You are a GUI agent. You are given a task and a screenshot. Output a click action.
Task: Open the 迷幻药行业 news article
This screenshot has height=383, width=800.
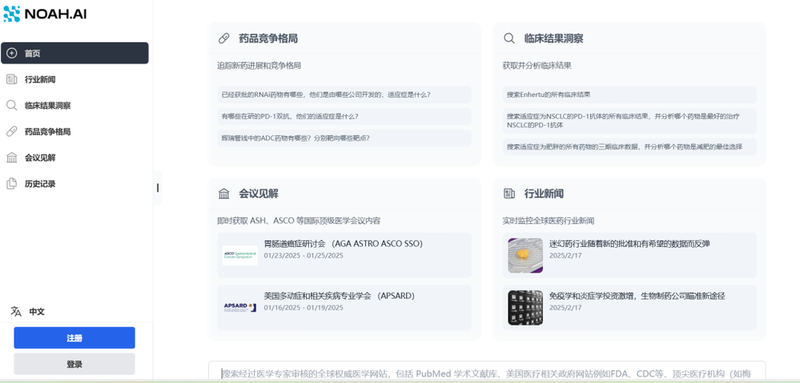[x=630, y=255]
